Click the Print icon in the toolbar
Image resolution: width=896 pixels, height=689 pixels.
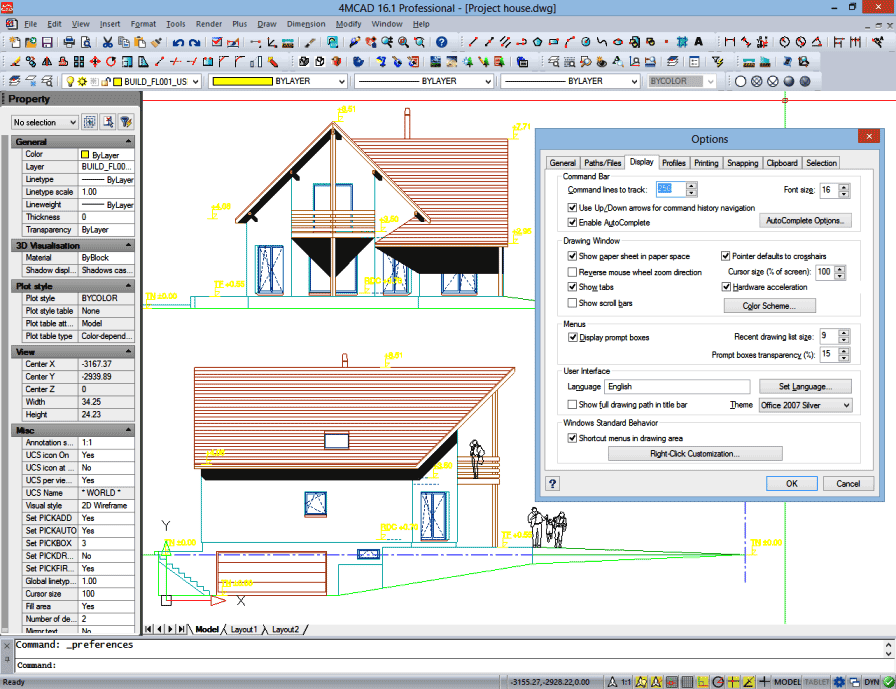pos(70,42)
